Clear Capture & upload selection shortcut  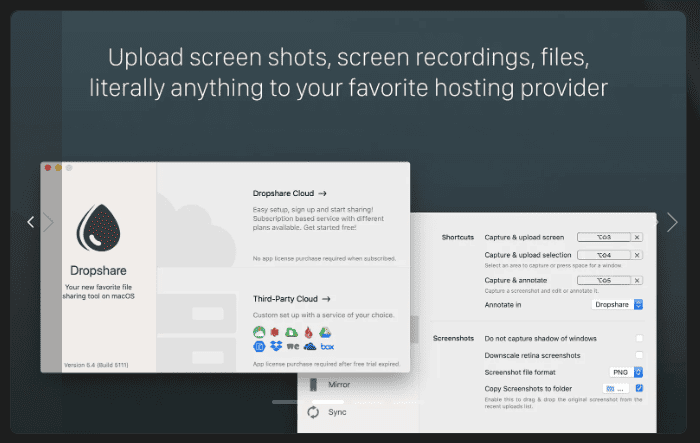pyautogui.click(x=637, y=255)
